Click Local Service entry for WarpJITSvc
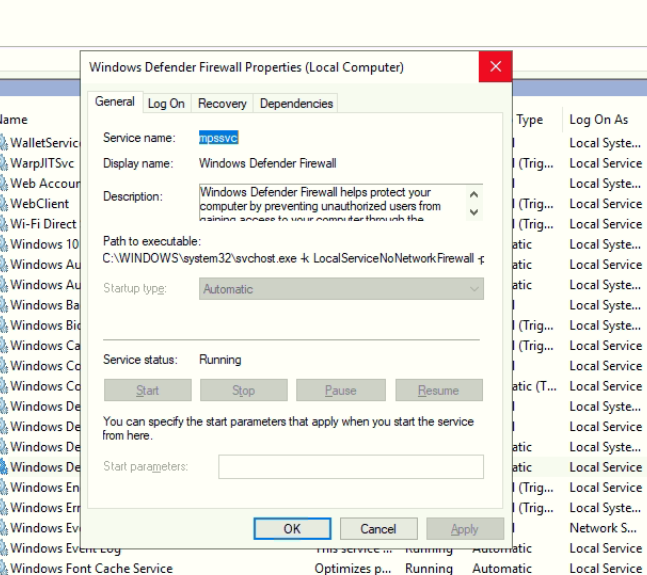This screenshot has width=647, height=575. click(x=606, y=163)
